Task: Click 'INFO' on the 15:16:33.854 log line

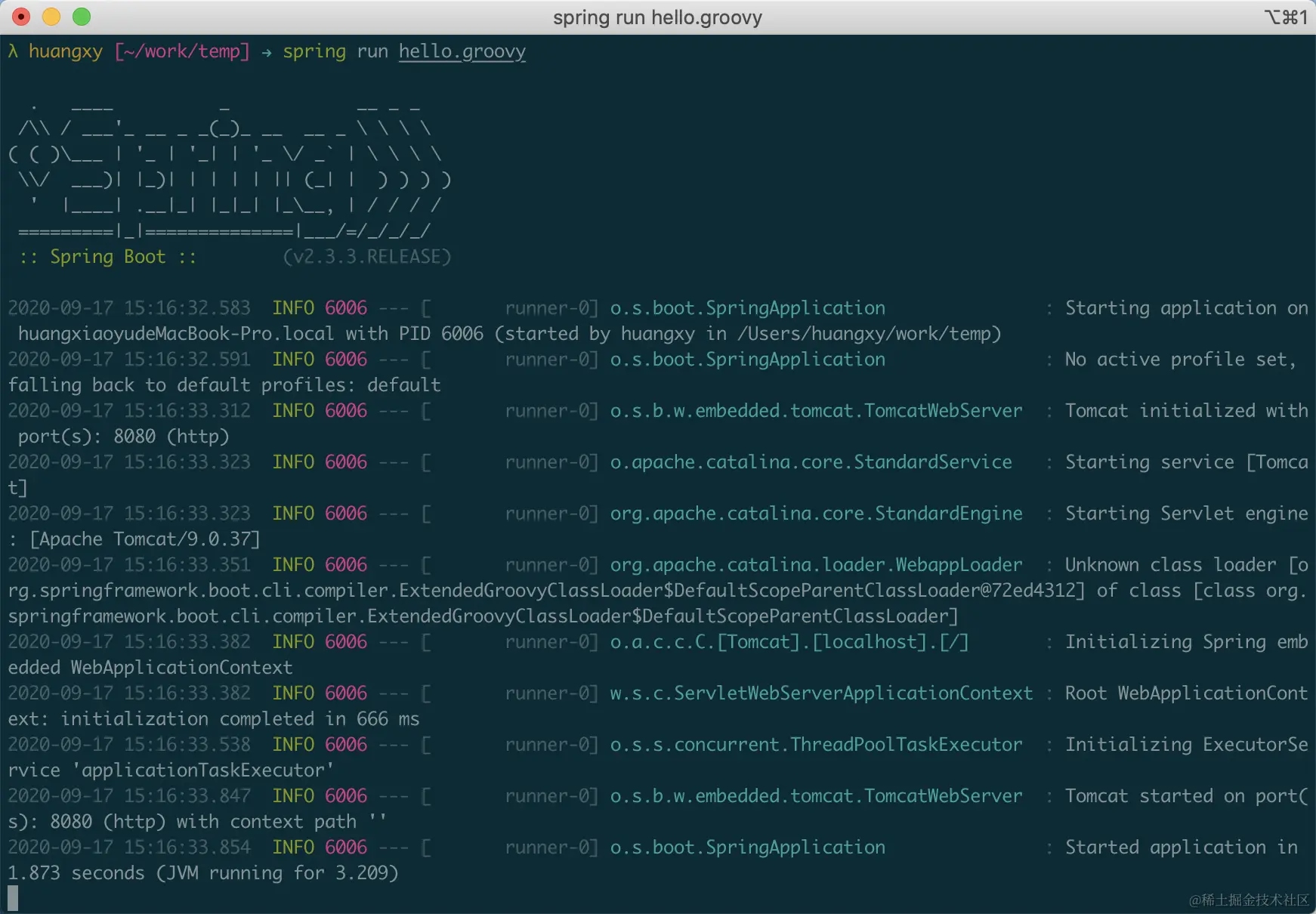Action: pyautogui.click(x=293, y=848)
